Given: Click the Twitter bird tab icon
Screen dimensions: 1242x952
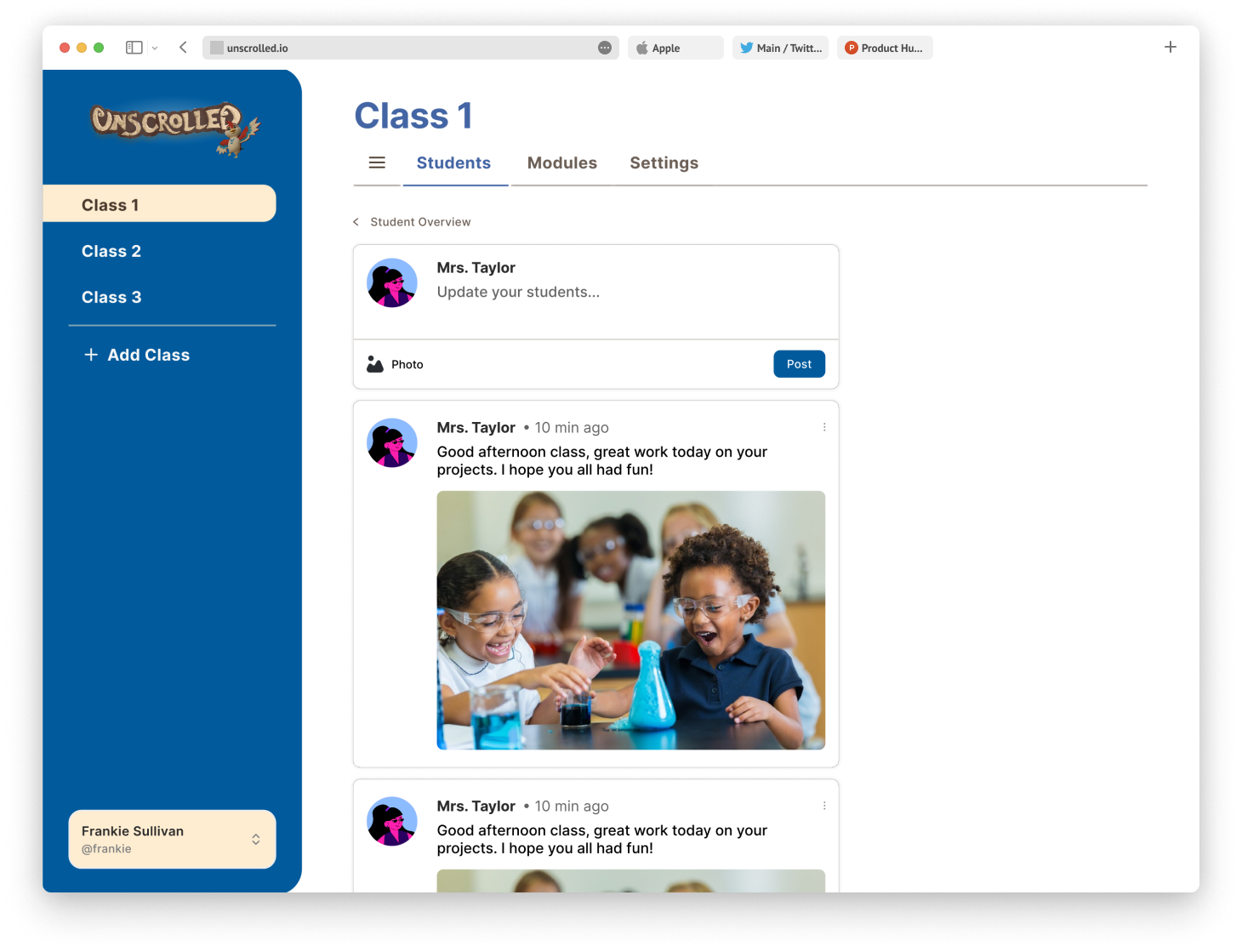Looking at the screenshot, I should [746, 48].
